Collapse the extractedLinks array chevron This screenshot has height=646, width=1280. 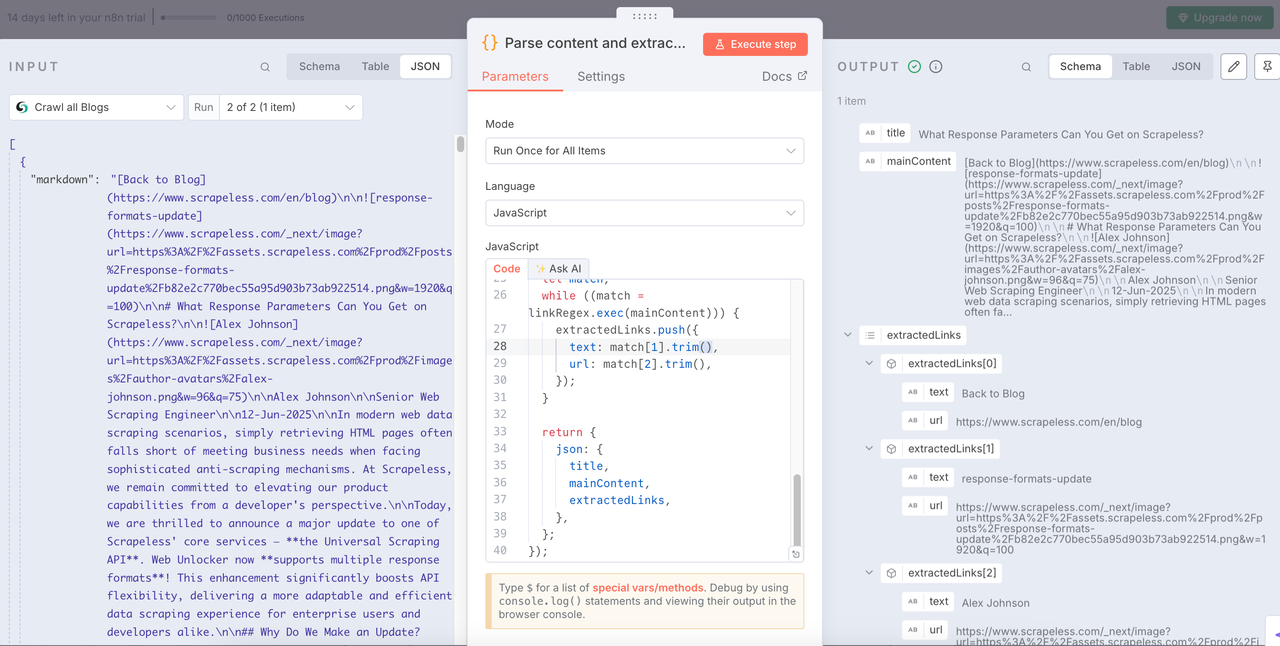click(848, 335)
